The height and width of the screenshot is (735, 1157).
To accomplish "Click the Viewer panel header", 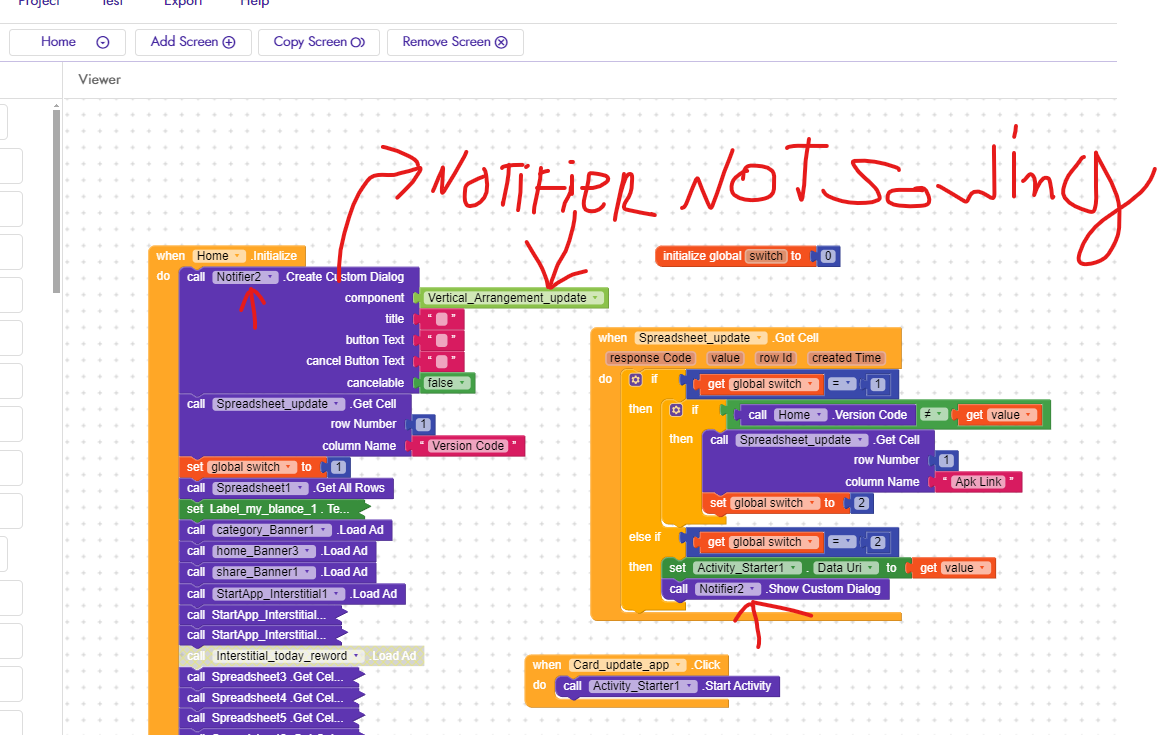I will 100,80.
